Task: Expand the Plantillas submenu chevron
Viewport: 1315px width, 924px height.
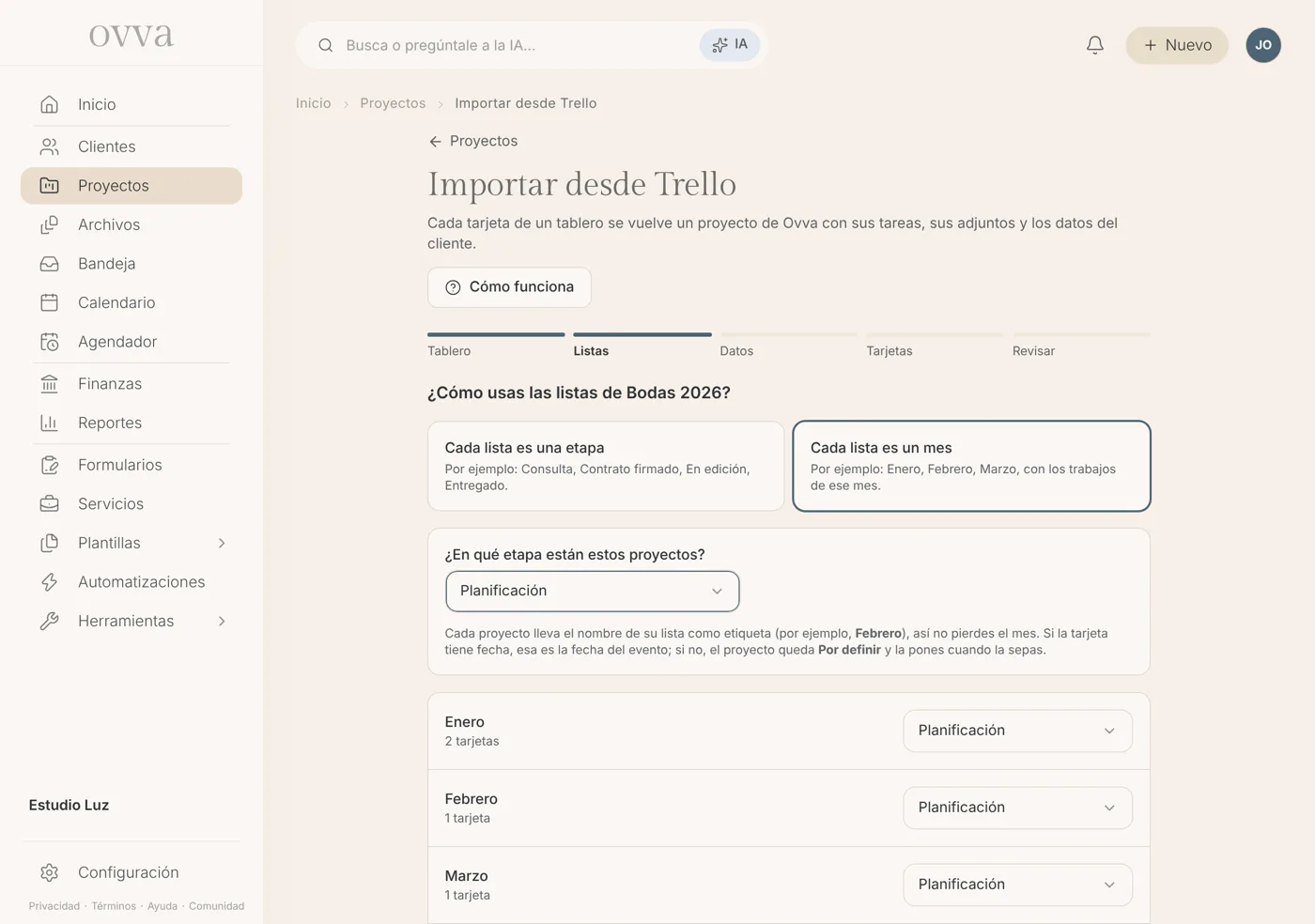Action: click(x=222, y=543)
